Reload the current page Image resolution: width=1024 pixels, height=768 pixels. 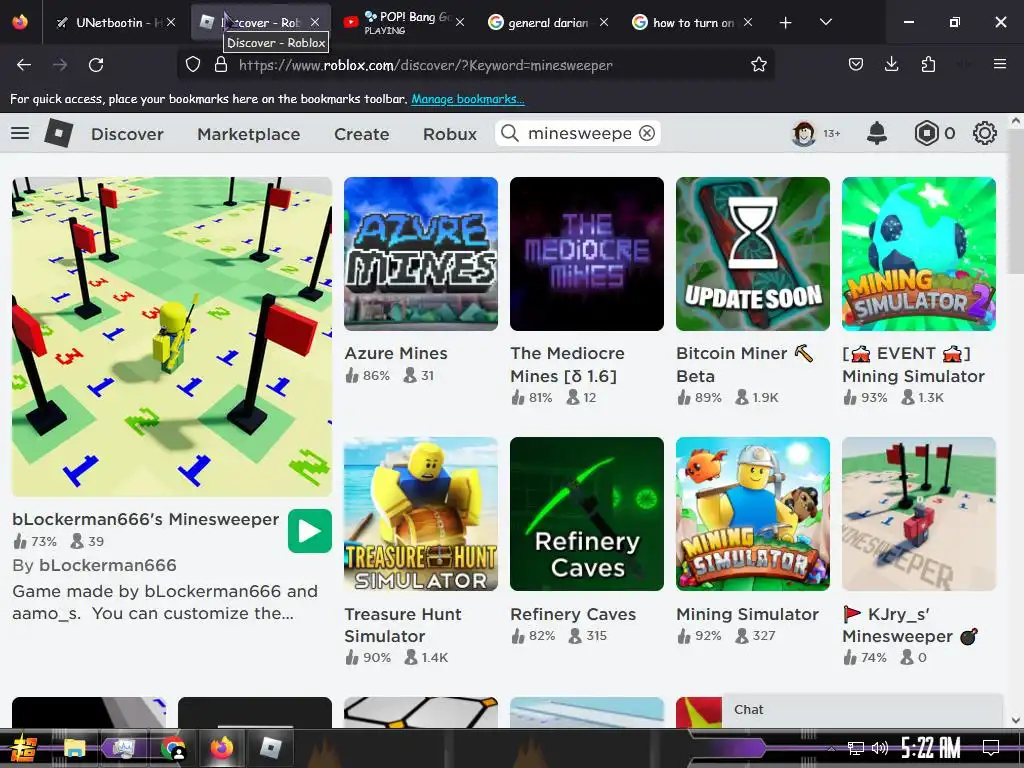(x=96, y=65)
